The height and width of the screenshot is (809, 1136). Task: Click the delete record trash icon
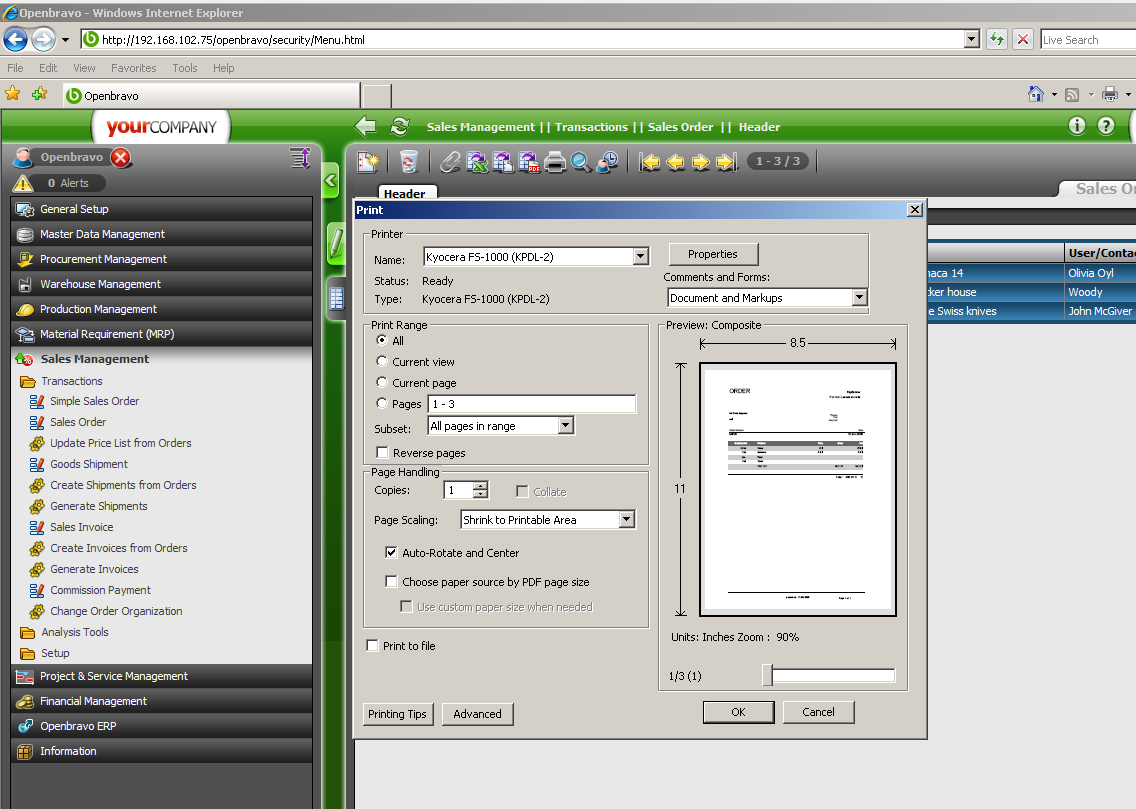(408, 161)
